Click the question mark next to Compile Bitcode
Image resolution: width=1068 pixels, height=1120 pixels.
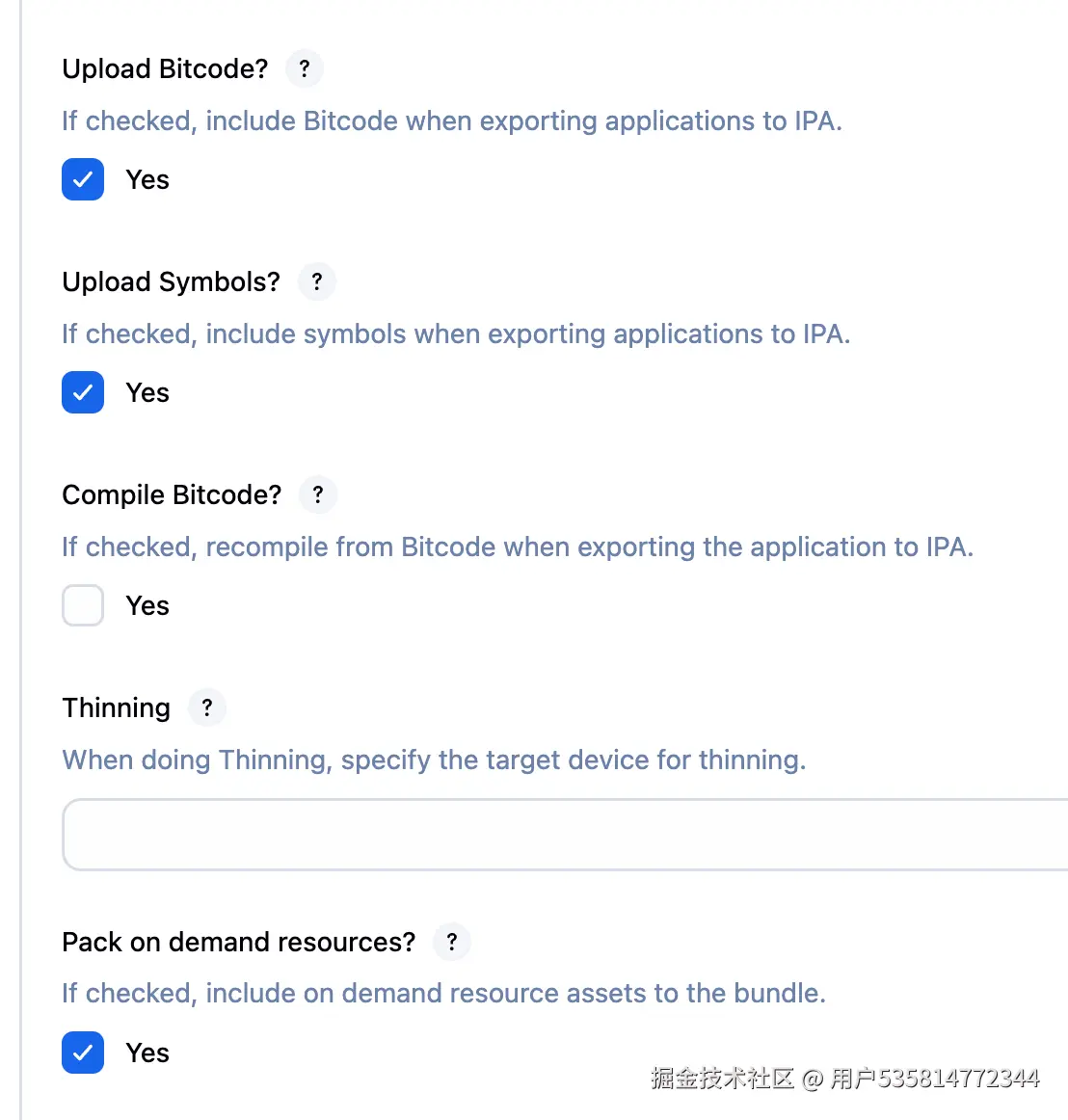(x=318, y=494)
